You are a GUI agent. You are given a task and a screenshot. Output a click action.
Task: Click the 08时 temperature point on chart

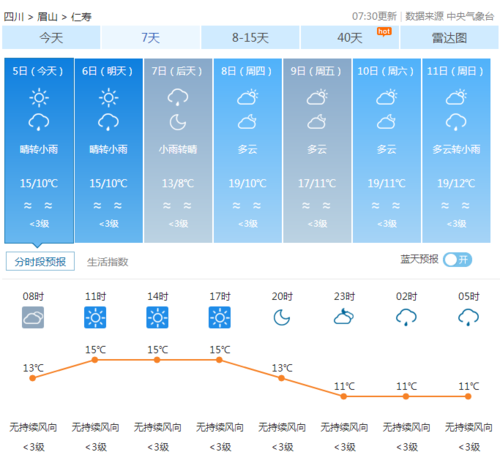[x=33, y=378]
